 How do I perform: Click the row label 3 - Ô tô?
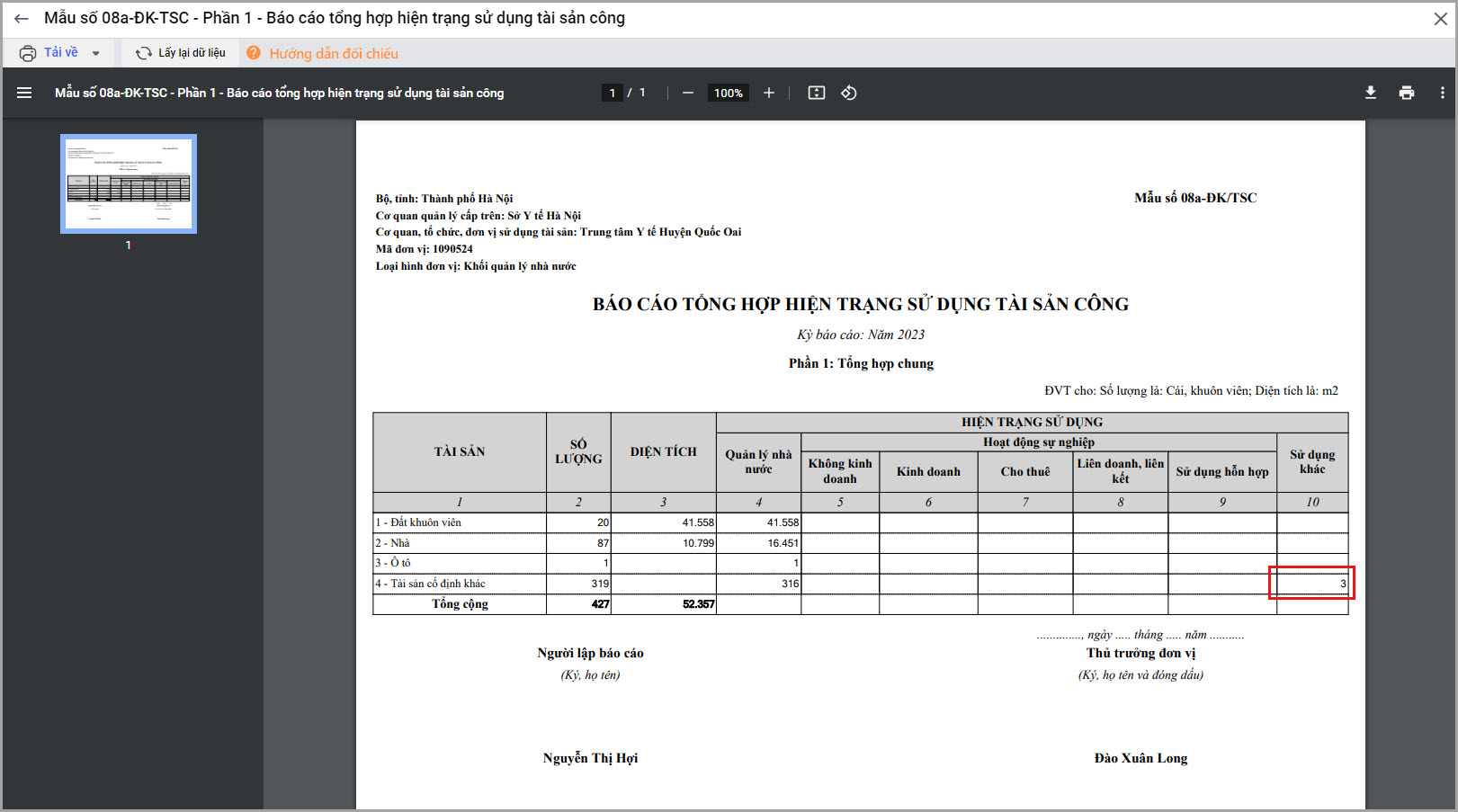click(x=393, y=563)
